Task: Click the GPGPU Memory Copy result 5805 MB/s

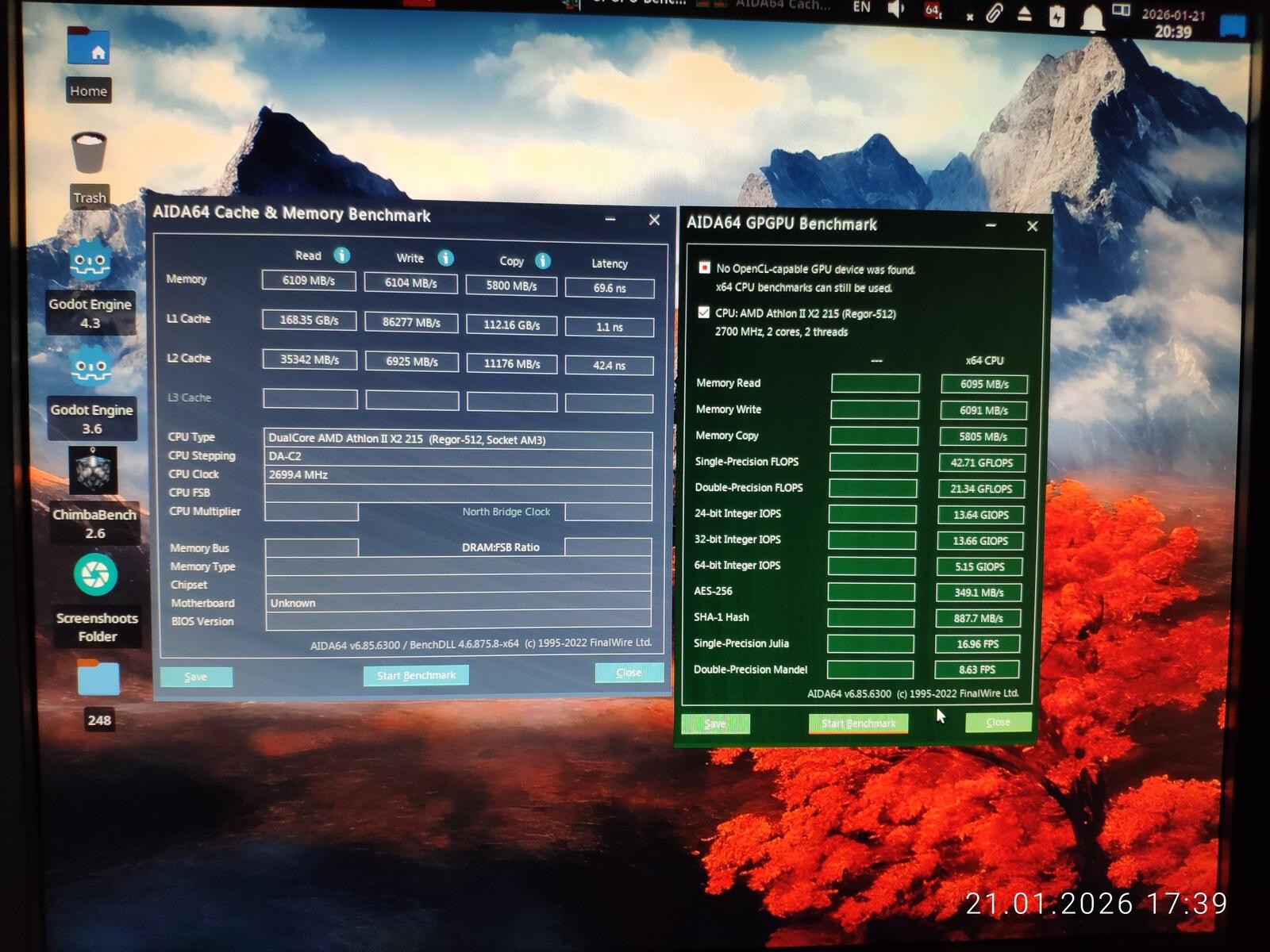Action: [983, 436]
